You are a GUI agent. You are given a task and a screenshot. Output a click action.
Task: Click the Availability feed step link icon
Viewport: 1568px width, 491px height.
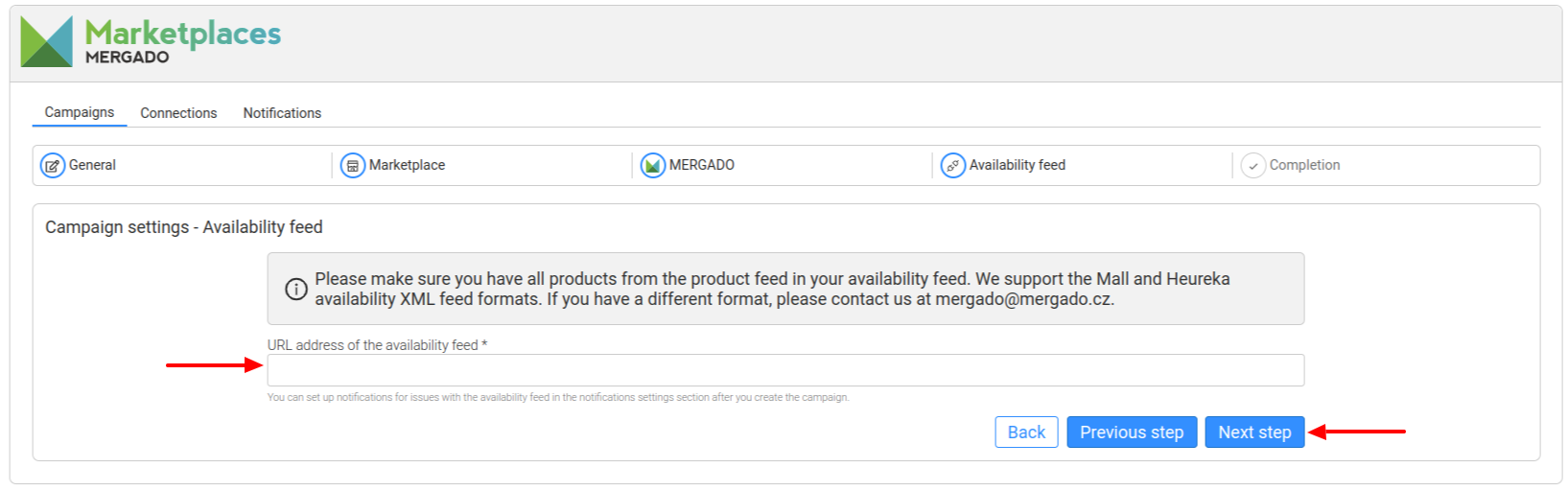[x=953, y=166]
